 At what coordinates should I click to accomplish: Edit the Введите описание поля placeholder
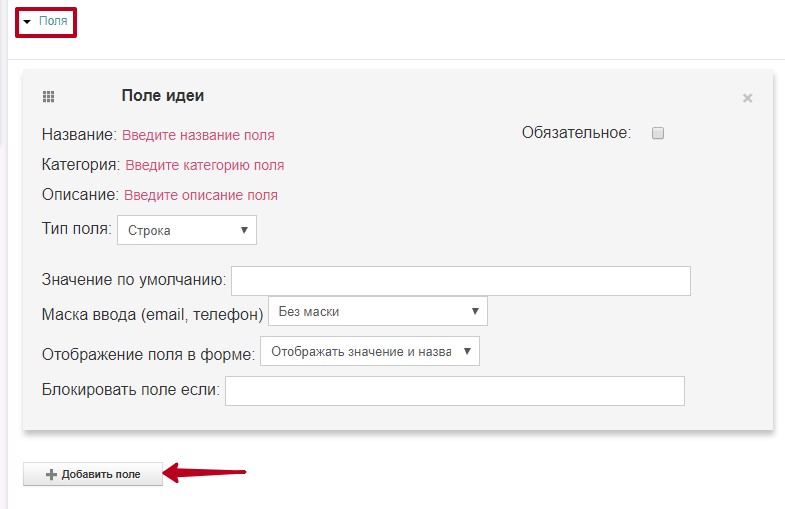(x=201, y=195)
